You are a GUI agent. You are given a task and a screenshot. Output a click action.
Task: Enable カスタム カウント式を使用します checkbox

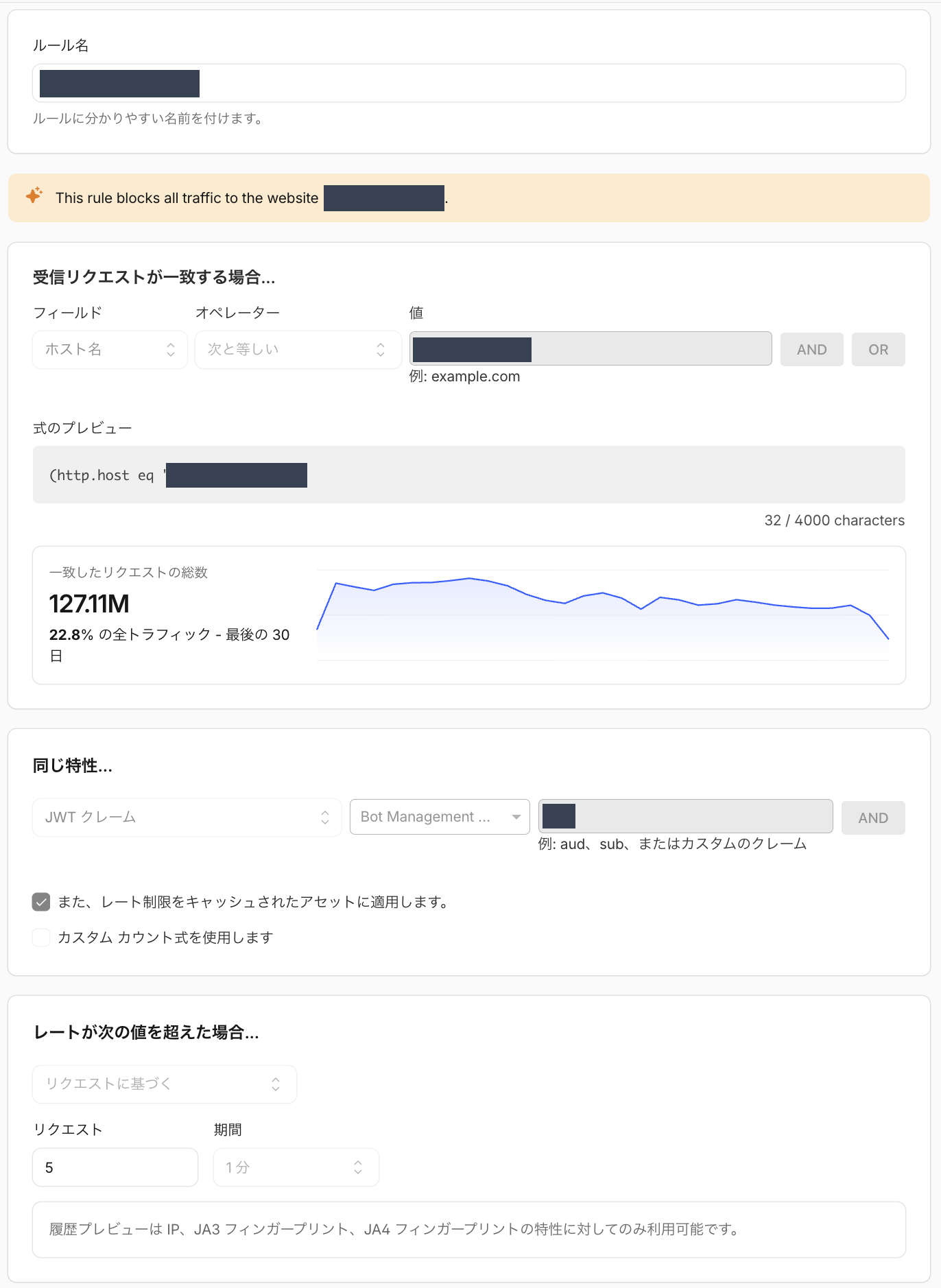[x=41, y=938]
